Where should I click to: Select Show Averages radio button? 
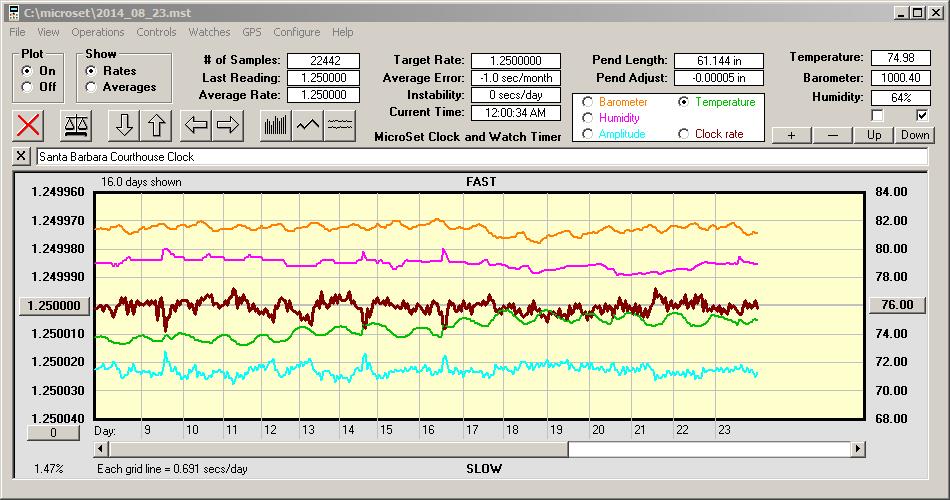click(91, 87)
